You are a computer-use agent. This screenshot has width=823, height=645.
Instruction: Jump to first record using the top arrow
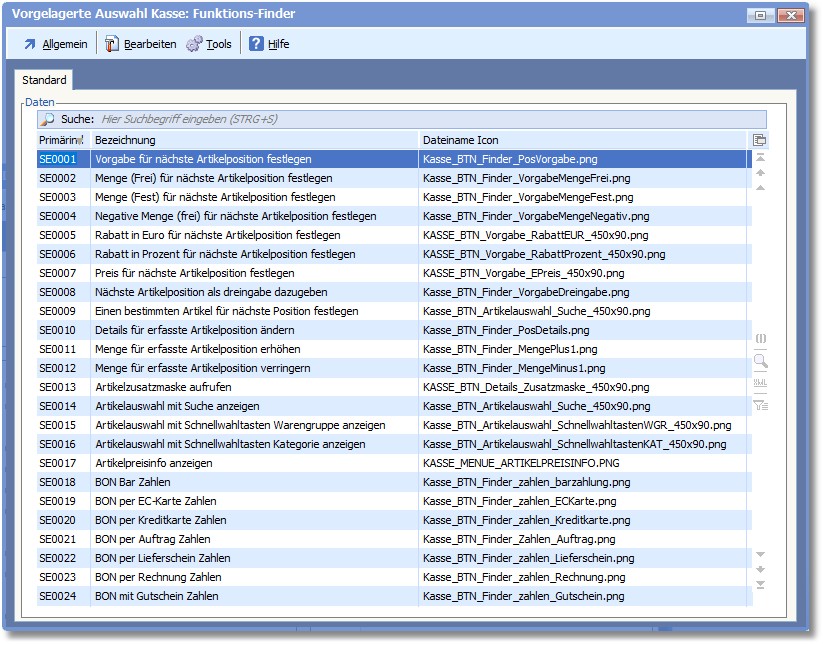point(760,158)
